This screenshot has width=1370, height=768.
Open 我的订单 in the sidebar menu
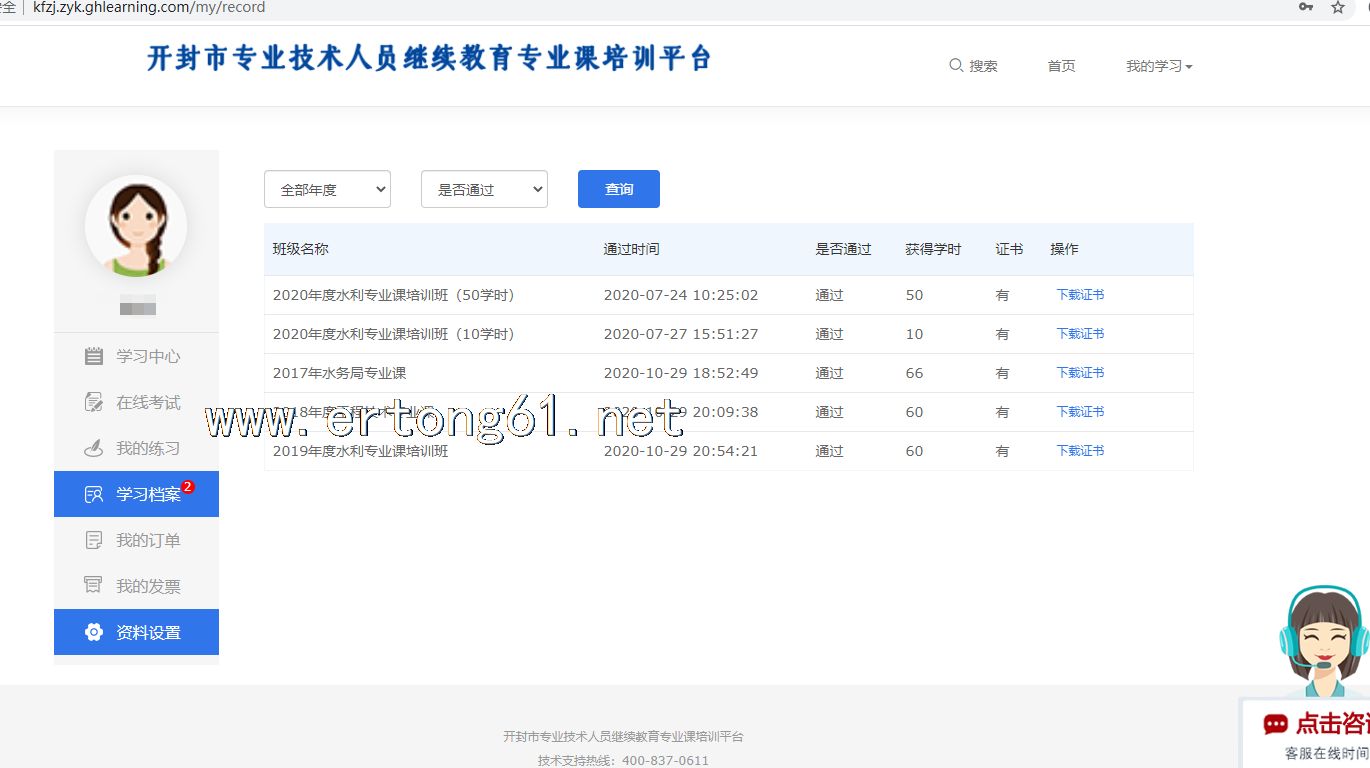coord(148,541)
